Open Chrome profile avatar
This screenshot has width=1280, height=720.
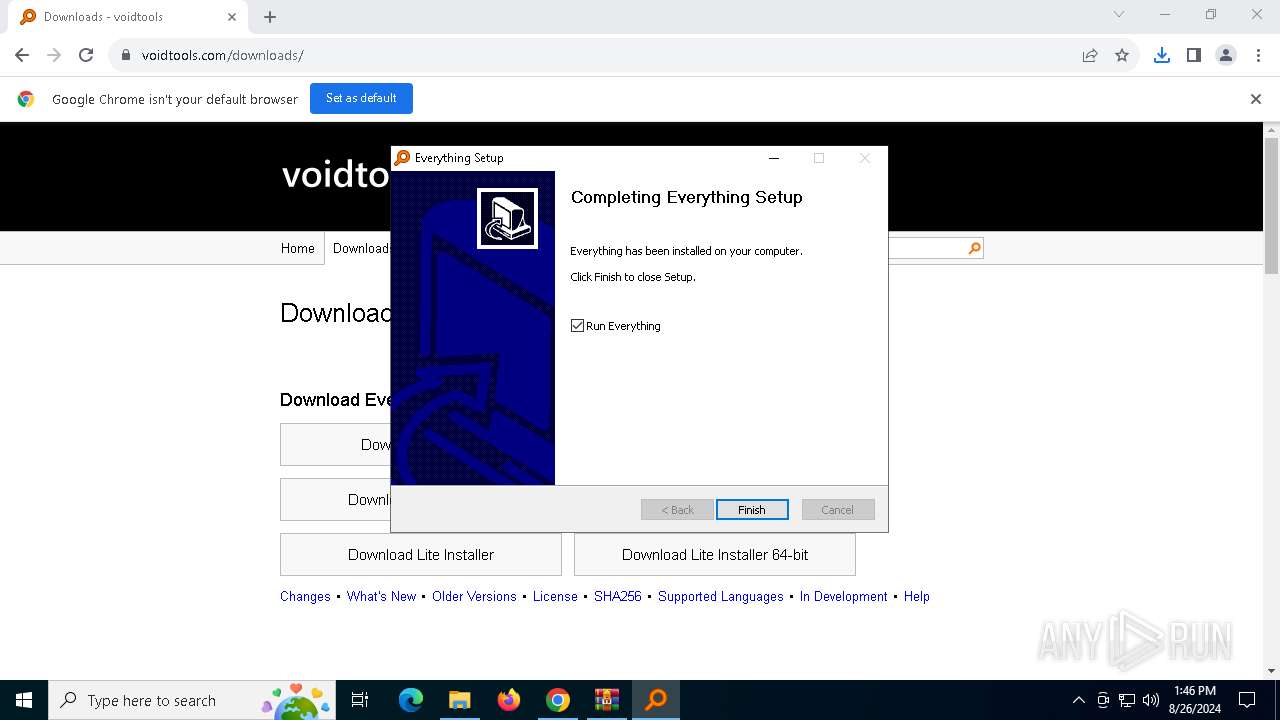tap(1226, 55)
